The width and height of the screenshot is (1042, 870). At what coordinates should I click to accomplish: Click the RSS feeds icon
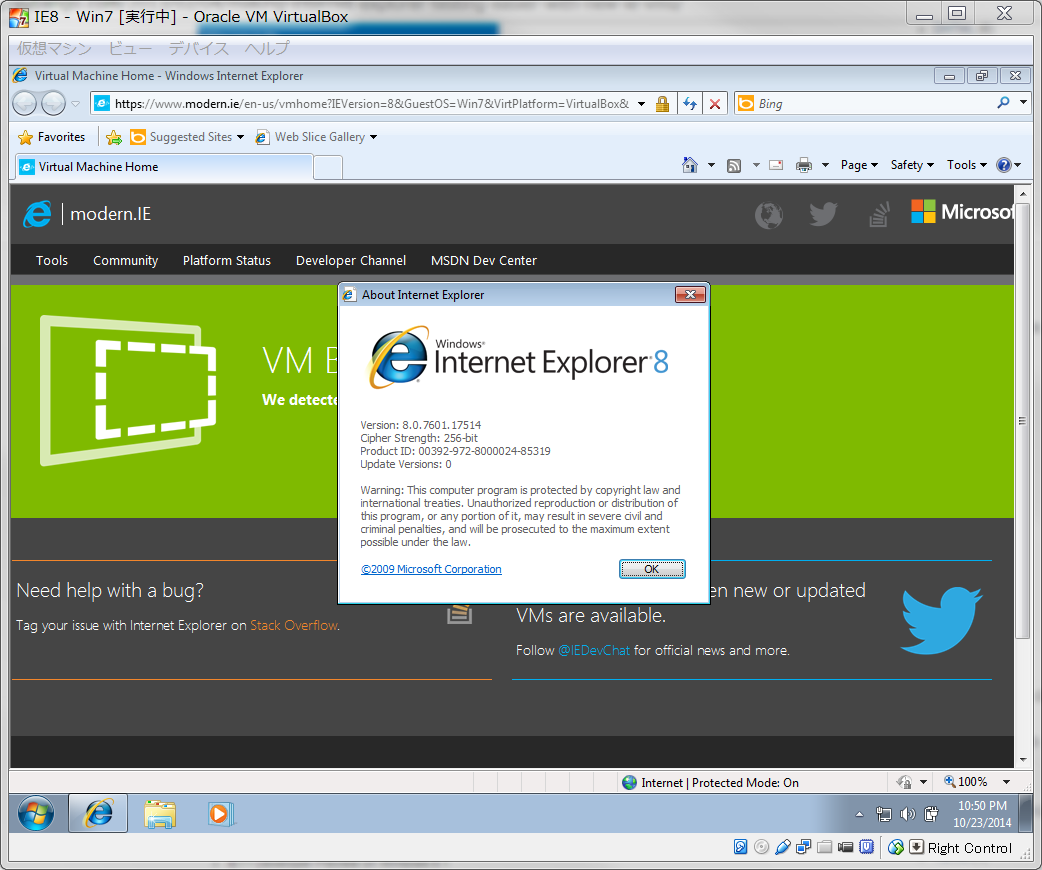[x=734, y=165]
